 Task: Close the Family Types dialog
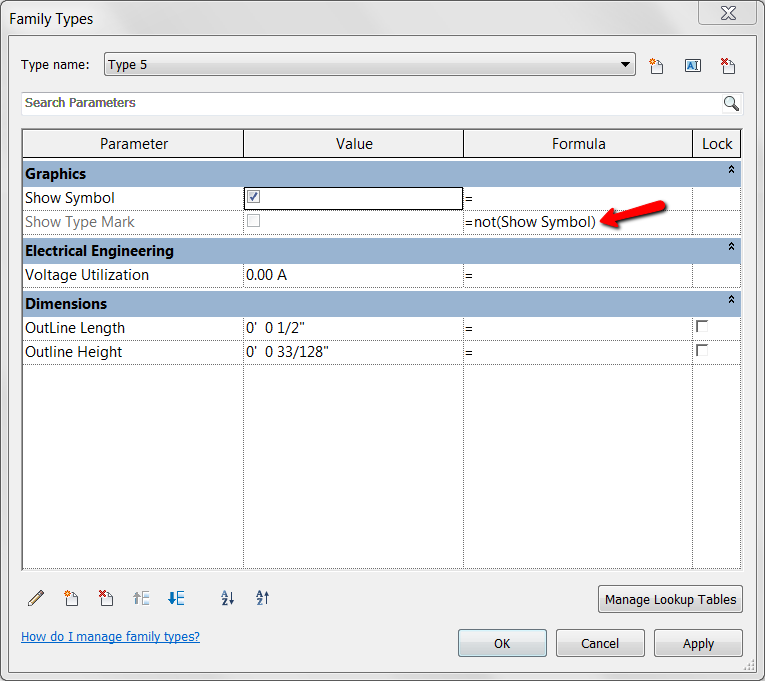coord(727,13)
